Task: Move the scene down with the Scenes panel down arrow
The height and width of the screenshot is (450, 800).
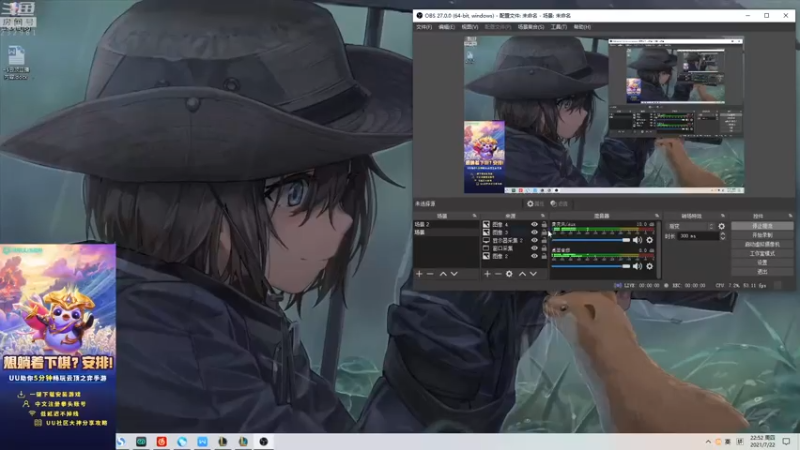Action: click(x=454, y=274)
